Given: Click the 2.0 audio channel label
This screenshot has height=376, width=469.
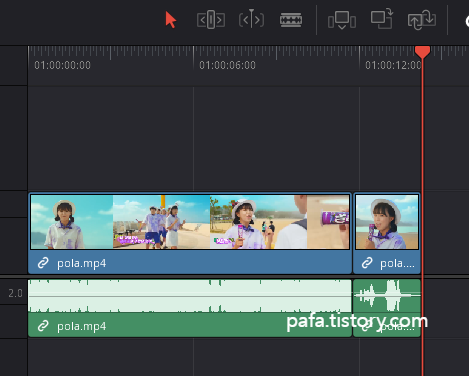Looking at the screenshot, I should tap(15, 293).
